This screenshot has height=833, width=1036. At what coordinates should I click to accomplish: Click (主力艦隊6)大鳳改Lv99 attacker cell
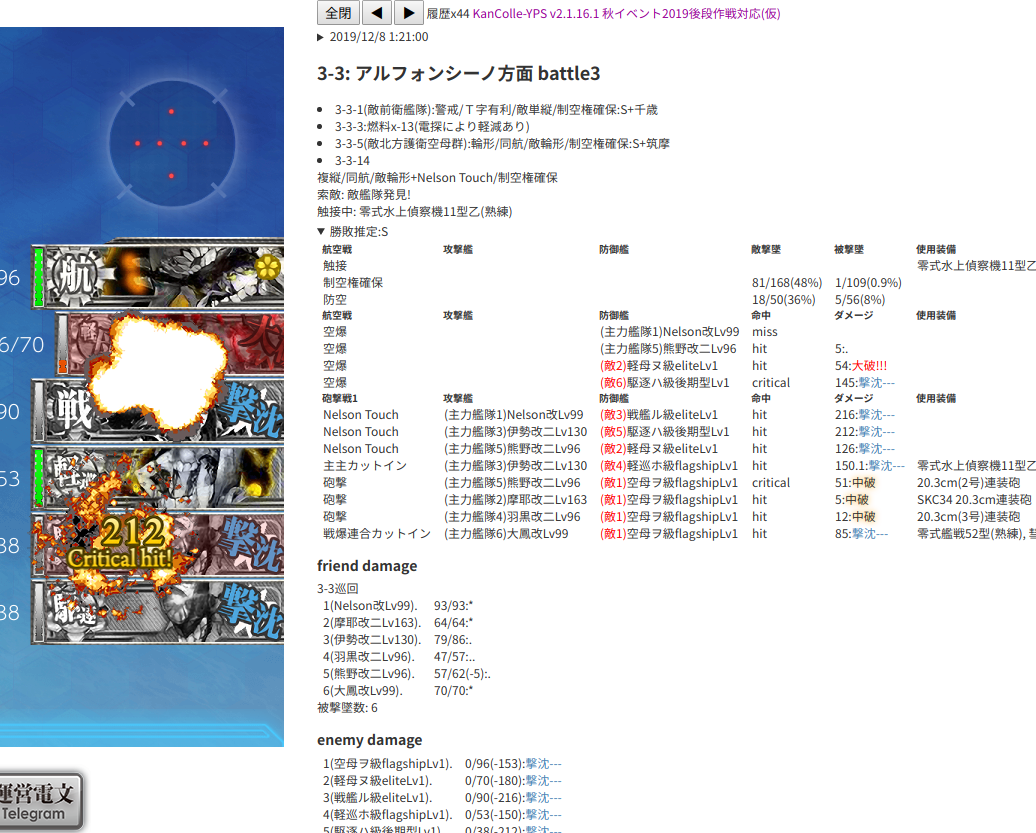click(506, 534)
